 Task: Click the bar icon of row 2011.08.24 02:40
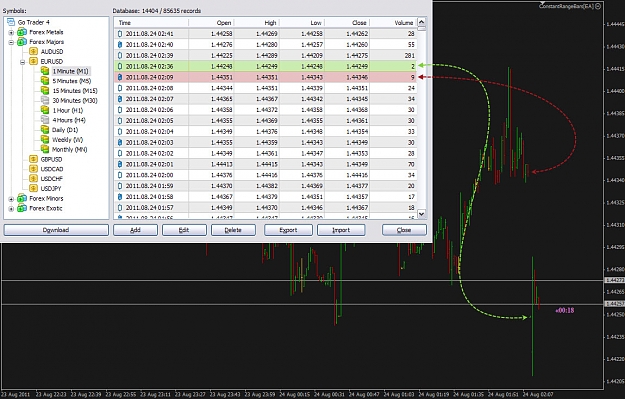click(x=120, y=45)
